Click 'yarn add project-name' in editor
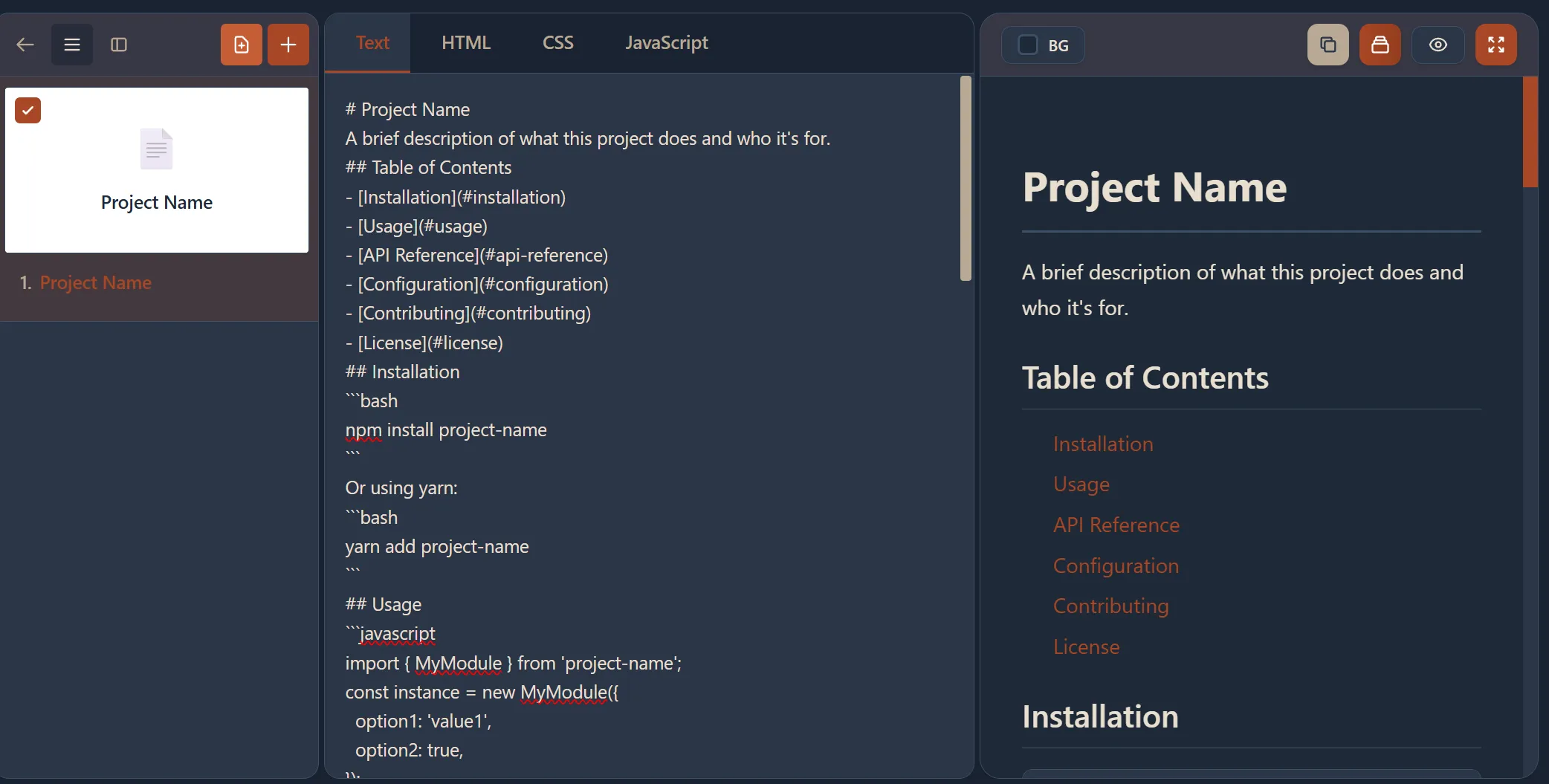Viewport: 1549px width, 784px height. coord(437,546)
